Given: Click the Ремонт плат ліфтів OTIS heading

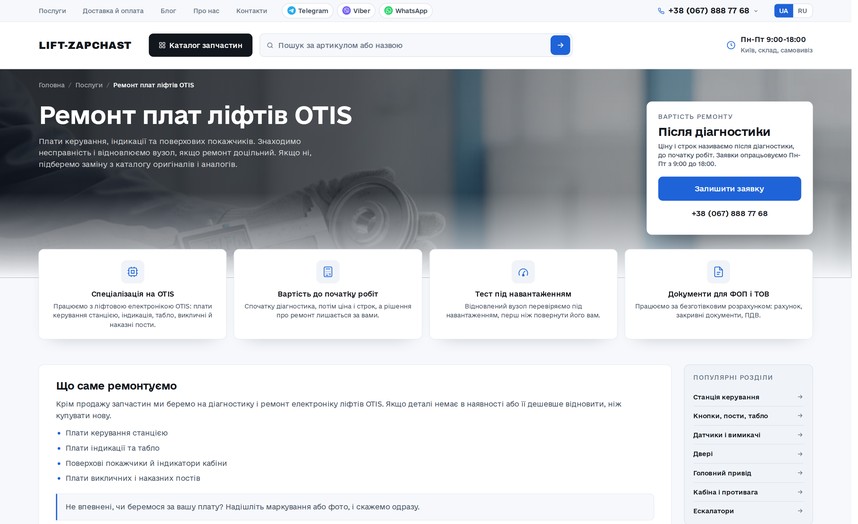Looking at the screenshot, I should [195, 115].
